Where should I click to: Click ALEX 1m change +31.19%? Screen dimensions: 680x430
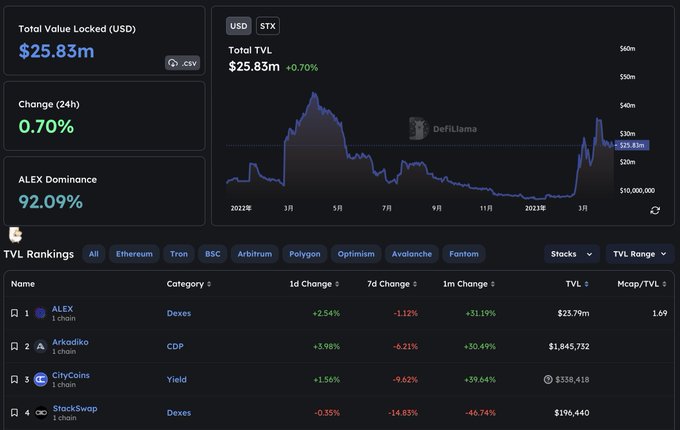[x=481, y=313]
